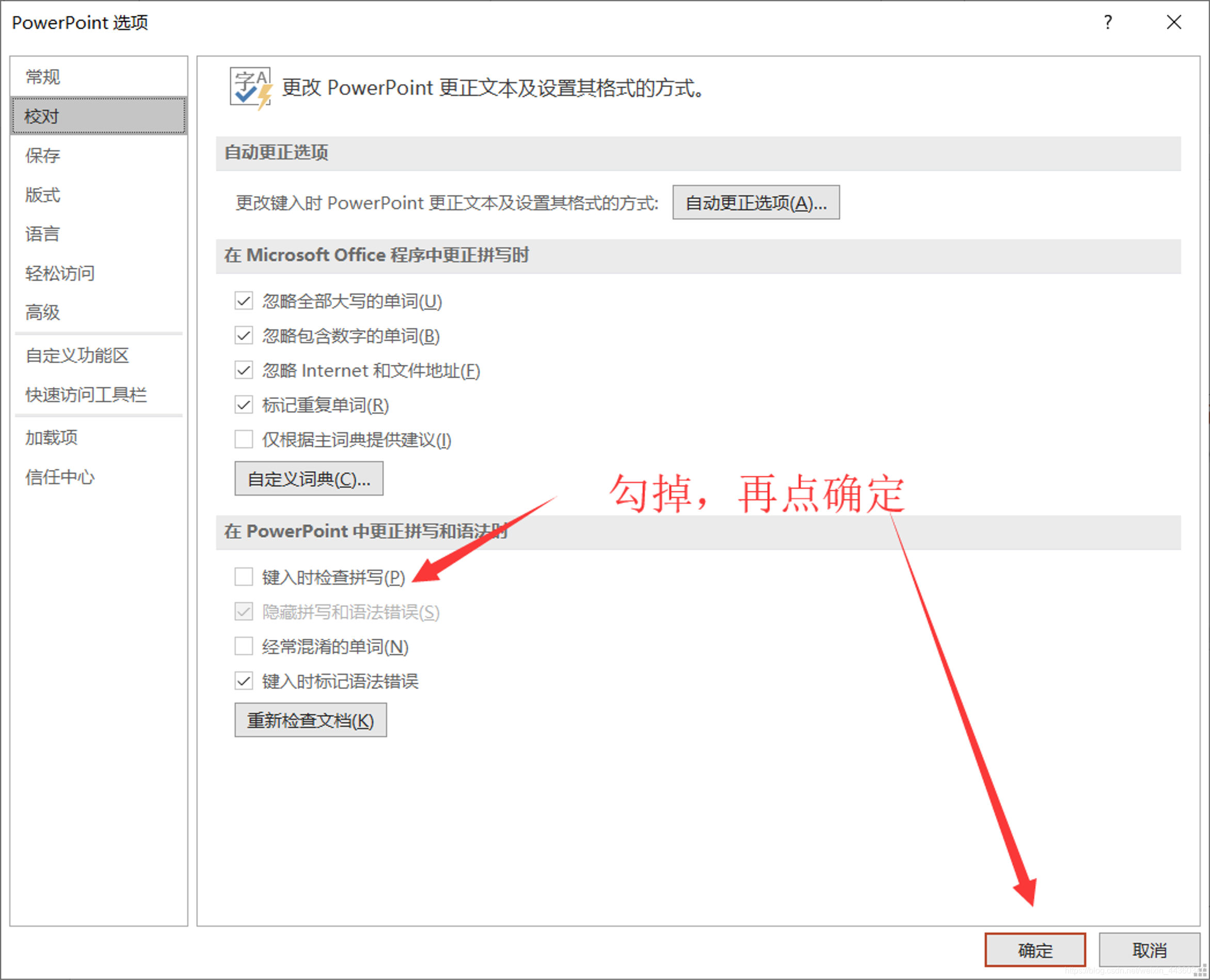This screenshot has height=980, width=1210.
Task: Check 键入时检查拼写(P) checkbox
Action: (x=244, y=577)
